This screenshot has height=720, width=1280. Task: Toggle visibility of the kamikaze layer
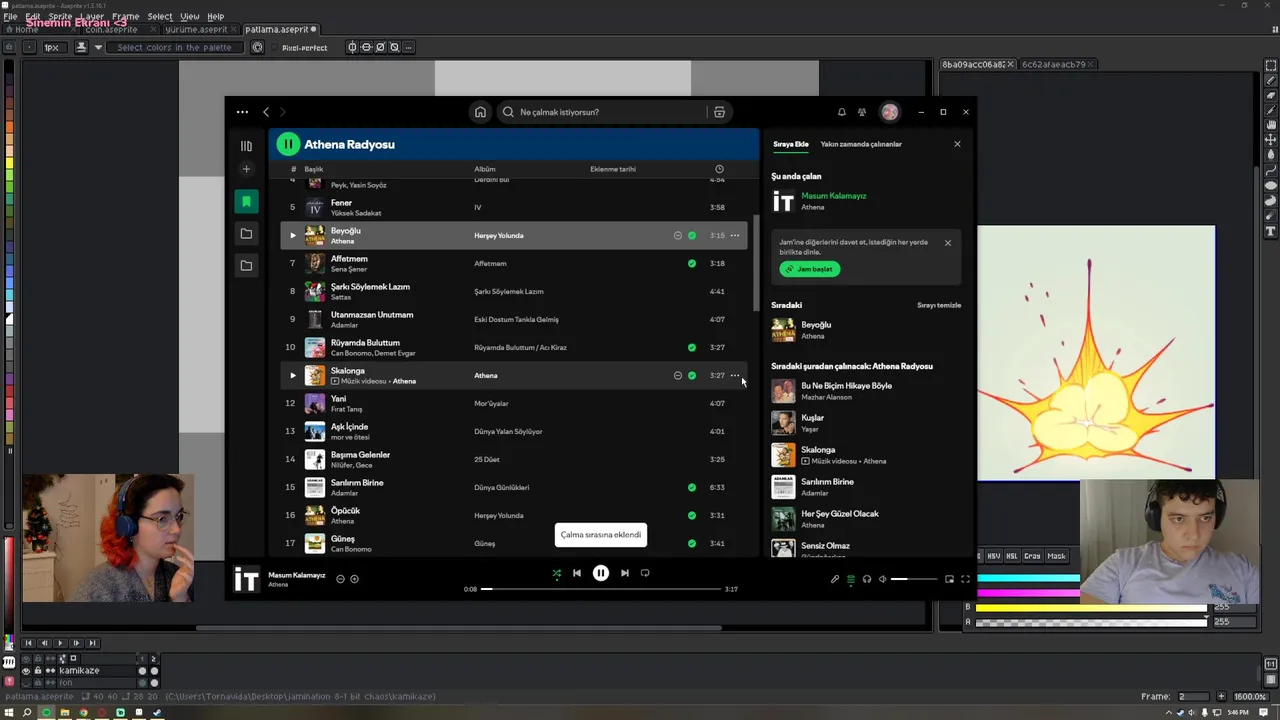tap(26, 671)
